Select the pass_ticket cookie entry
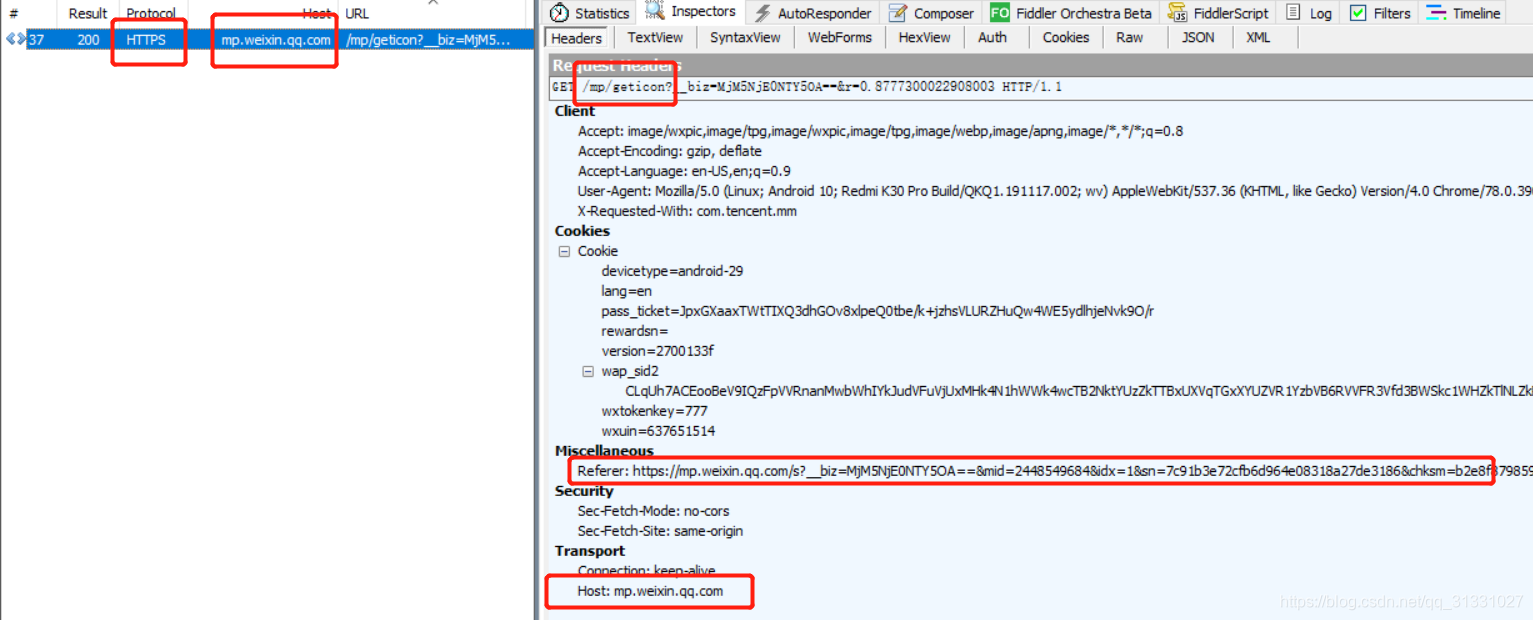The image size is (1533, 620). coord(877,311)
